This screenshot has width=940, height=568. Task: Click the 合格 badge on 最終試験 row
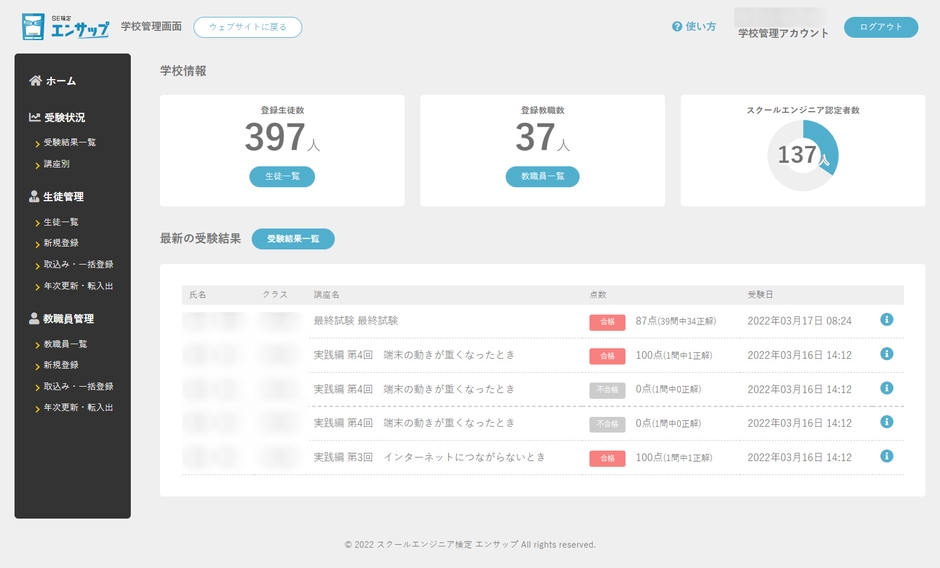tap(607, 322)
